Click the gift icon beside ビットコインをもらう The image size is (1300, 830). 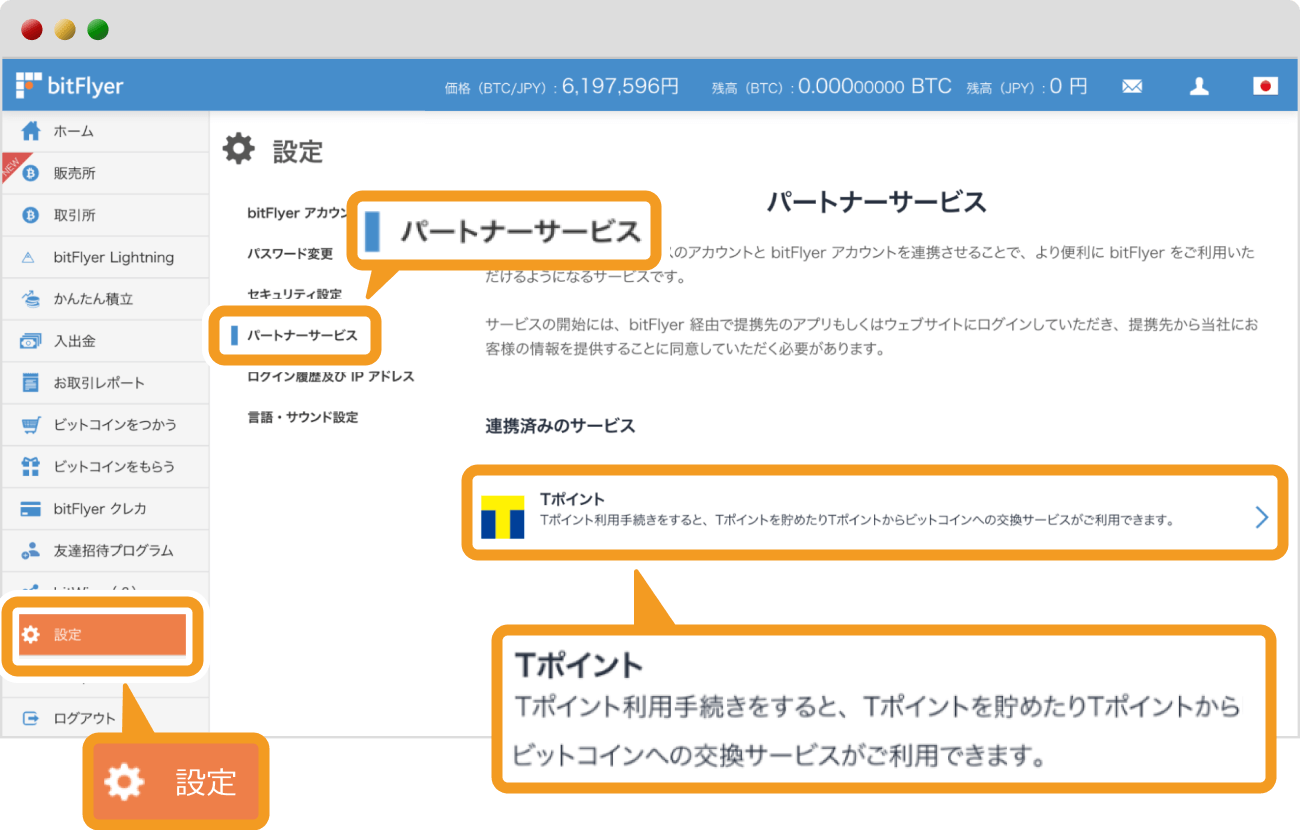[x=31, y=467]
